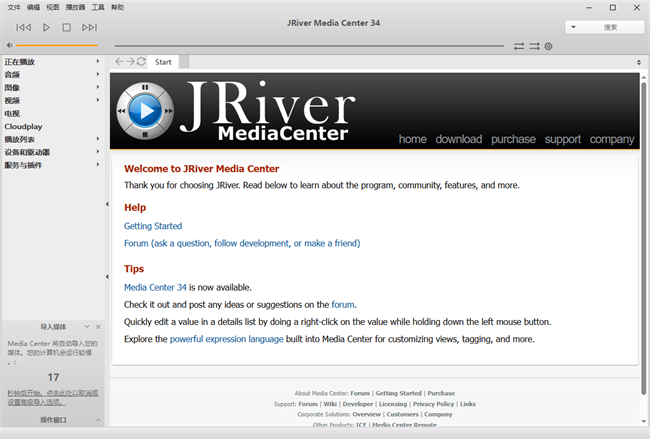
Task: Click the powerful expression language link
Action: [226, 339]
